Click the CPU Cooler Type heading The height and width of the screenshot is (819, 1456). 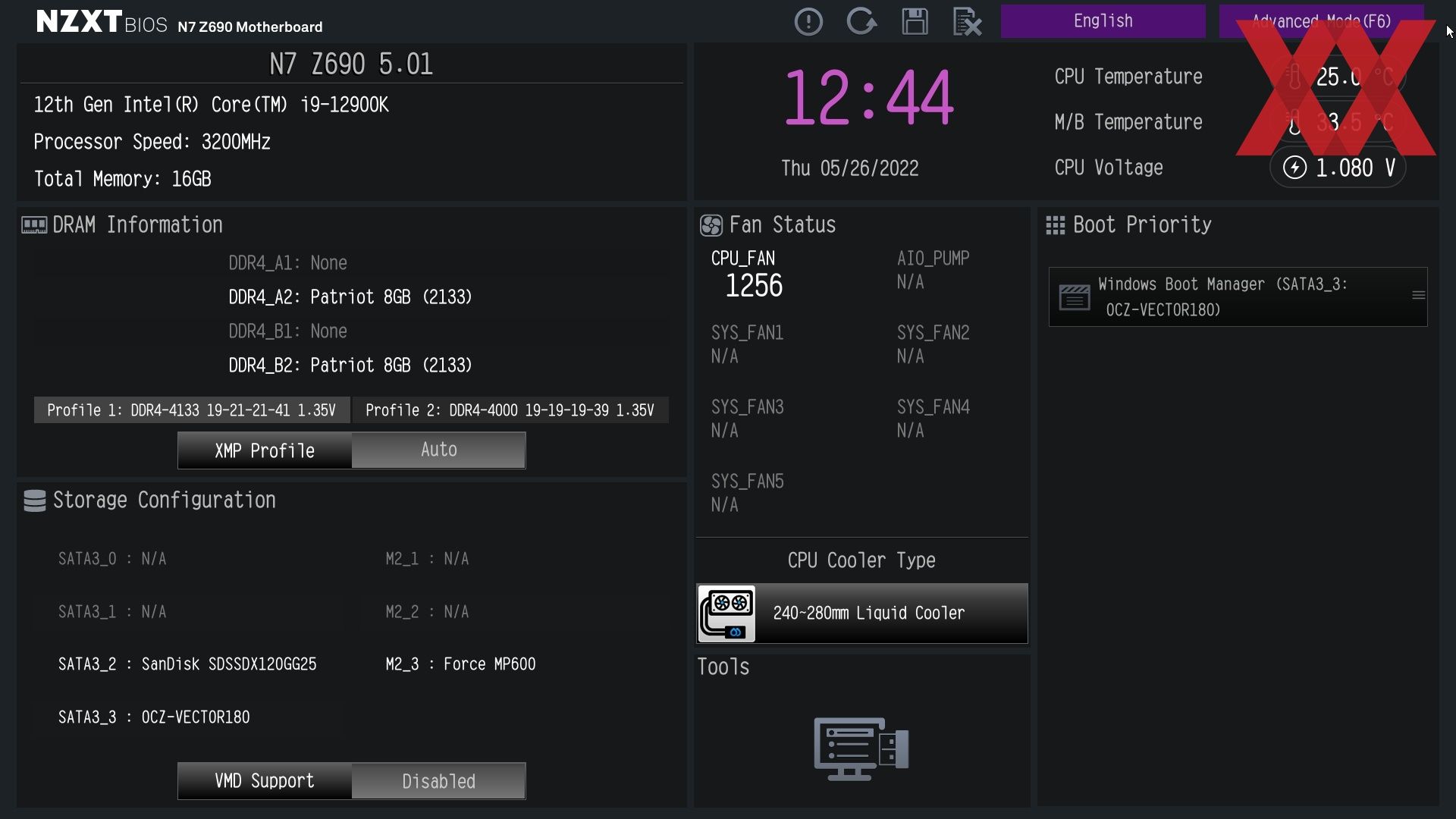point(861,560)
